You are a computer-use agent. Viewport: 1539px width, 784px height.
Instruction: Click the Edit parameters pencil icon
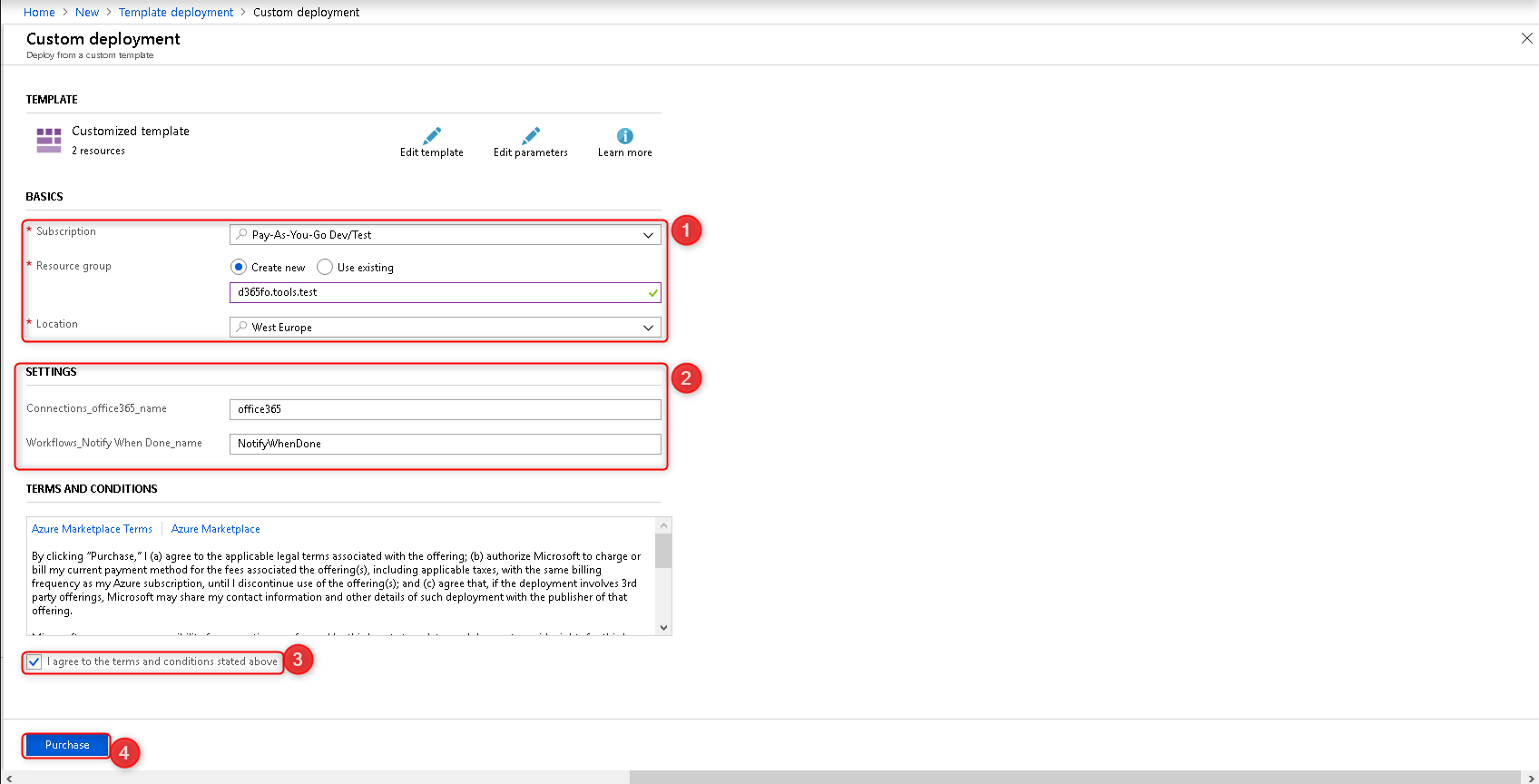click(x=531, y=136)
